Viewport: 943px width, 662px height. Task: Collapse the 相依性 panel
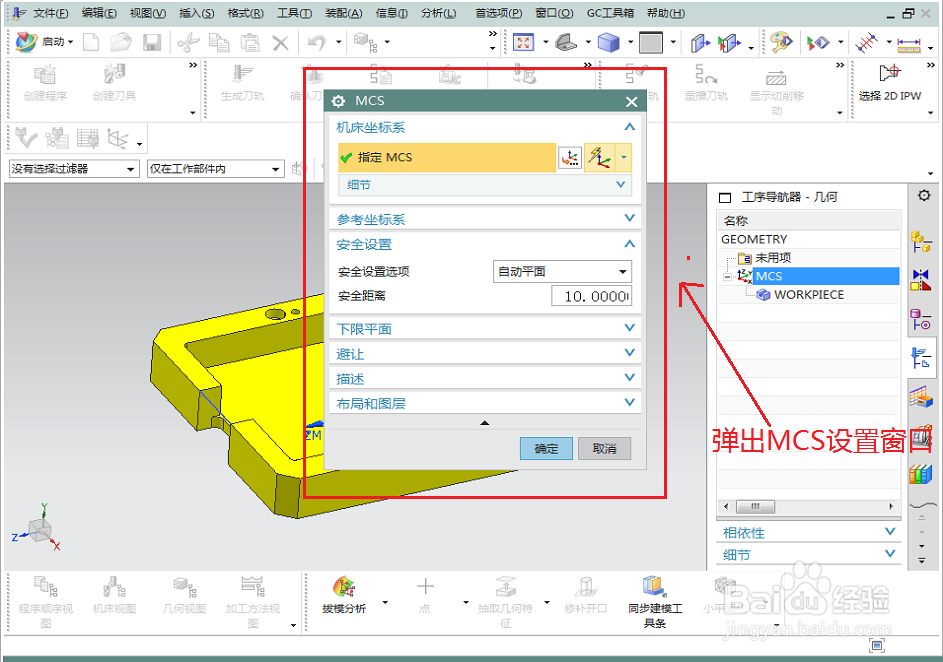point(888,532)
